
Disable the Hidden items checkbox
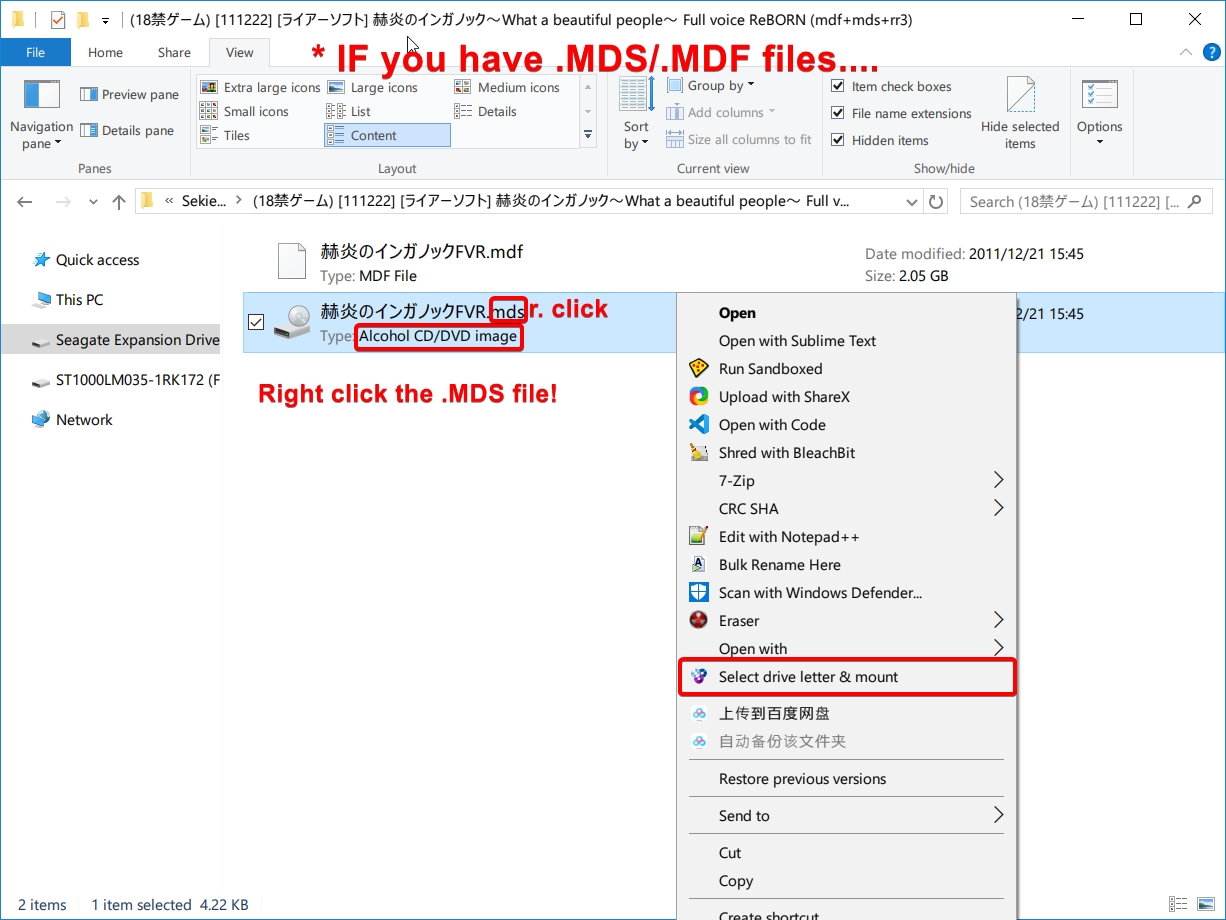click(838, 141)
